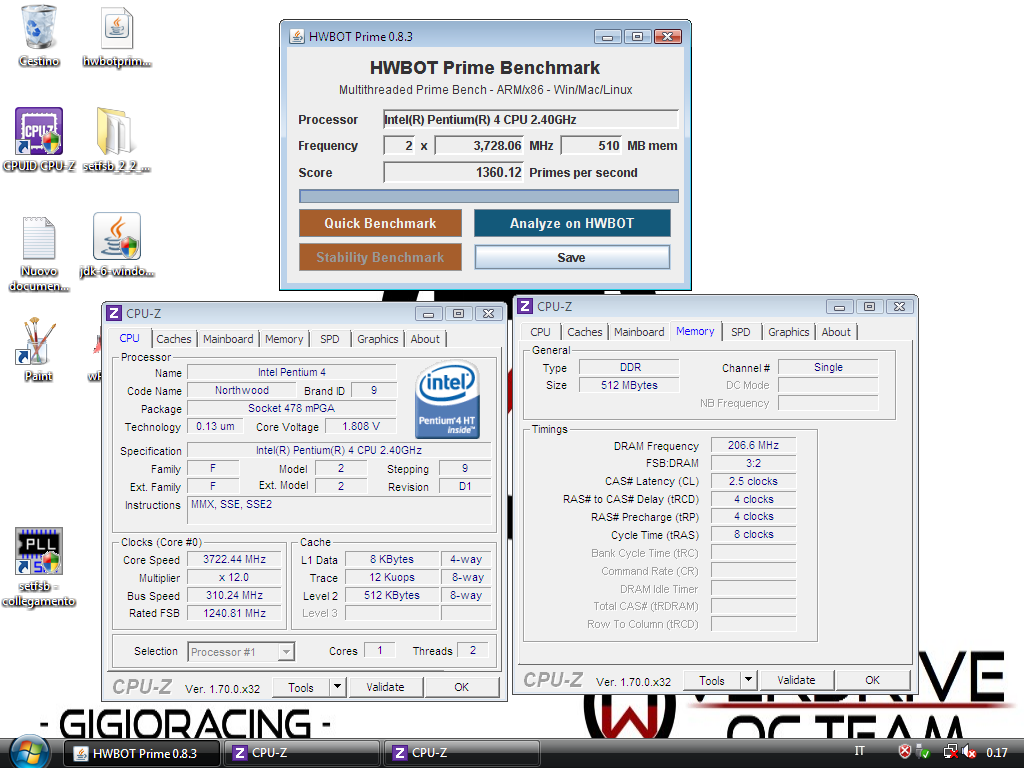Select the hwbotprime Java file on desktop
The width and height of the screenshot is (1024, 768).
pos(117,37)
